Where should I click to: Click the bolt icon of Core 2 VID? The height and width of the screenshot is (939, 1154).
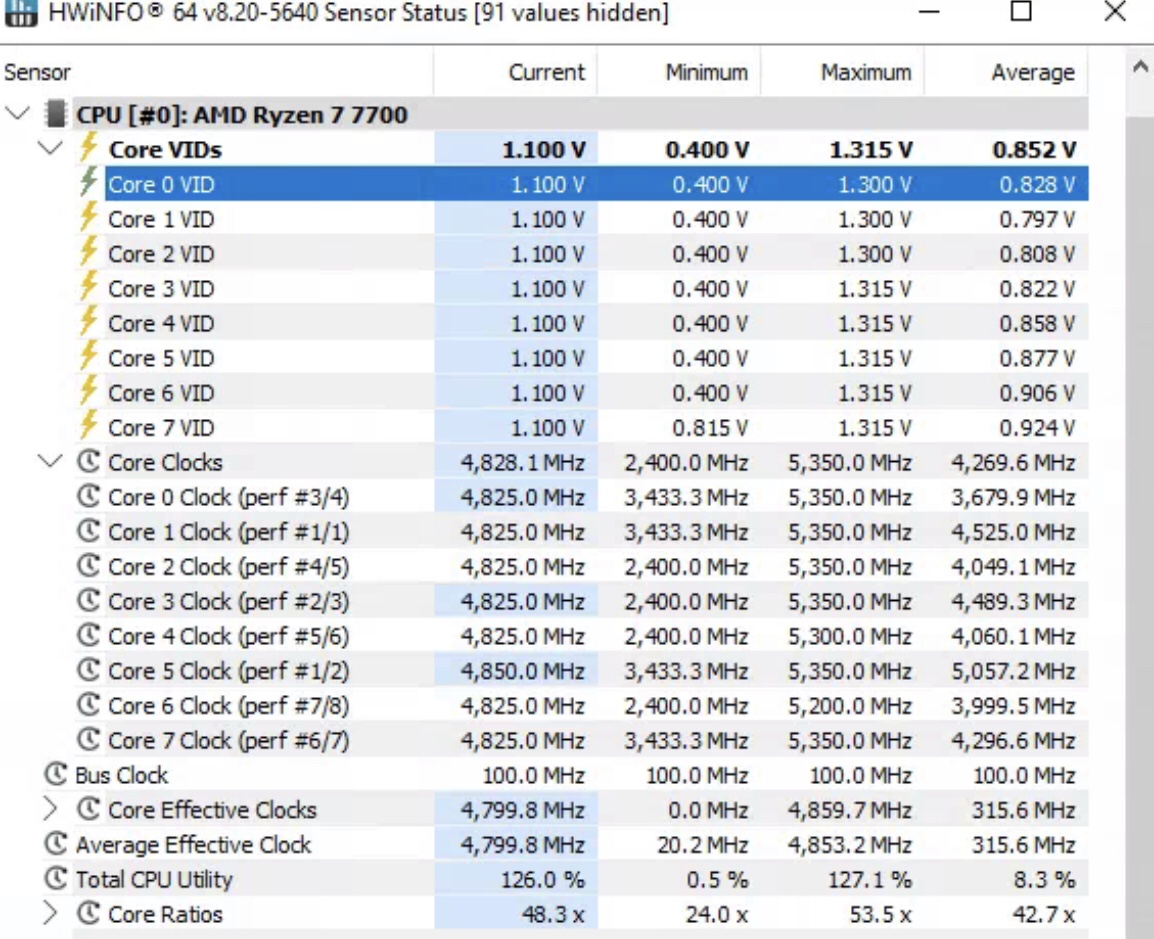point(88,252)
